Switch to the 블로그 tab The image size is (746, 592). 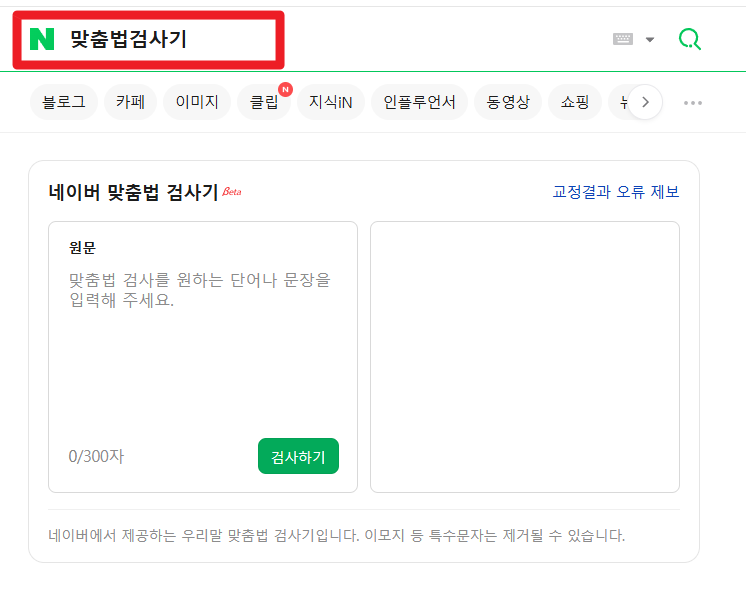pos(64,102)
